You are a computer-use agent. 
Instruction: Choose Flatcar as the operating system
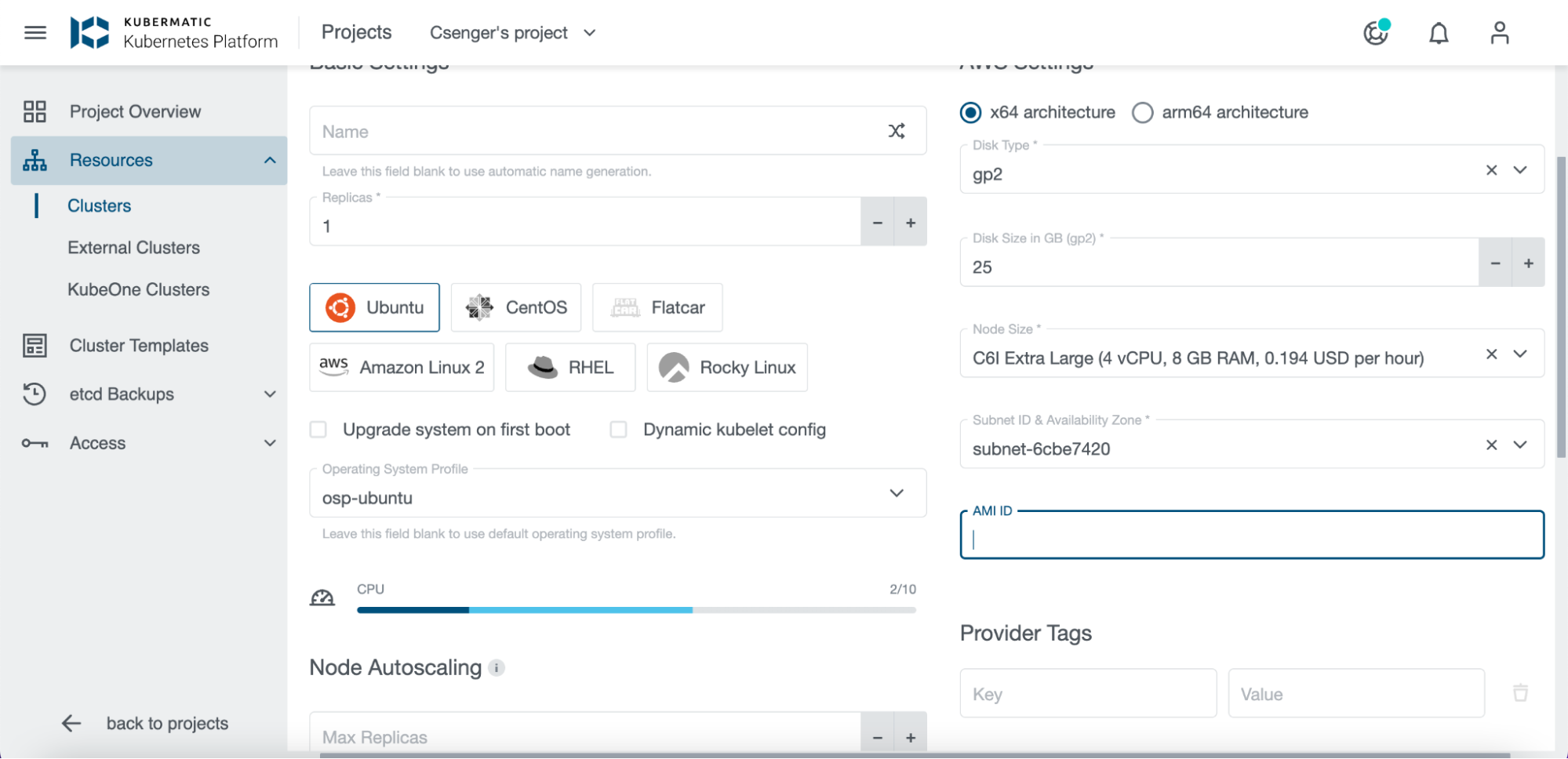pyautogui.click(x=657, y=307)
